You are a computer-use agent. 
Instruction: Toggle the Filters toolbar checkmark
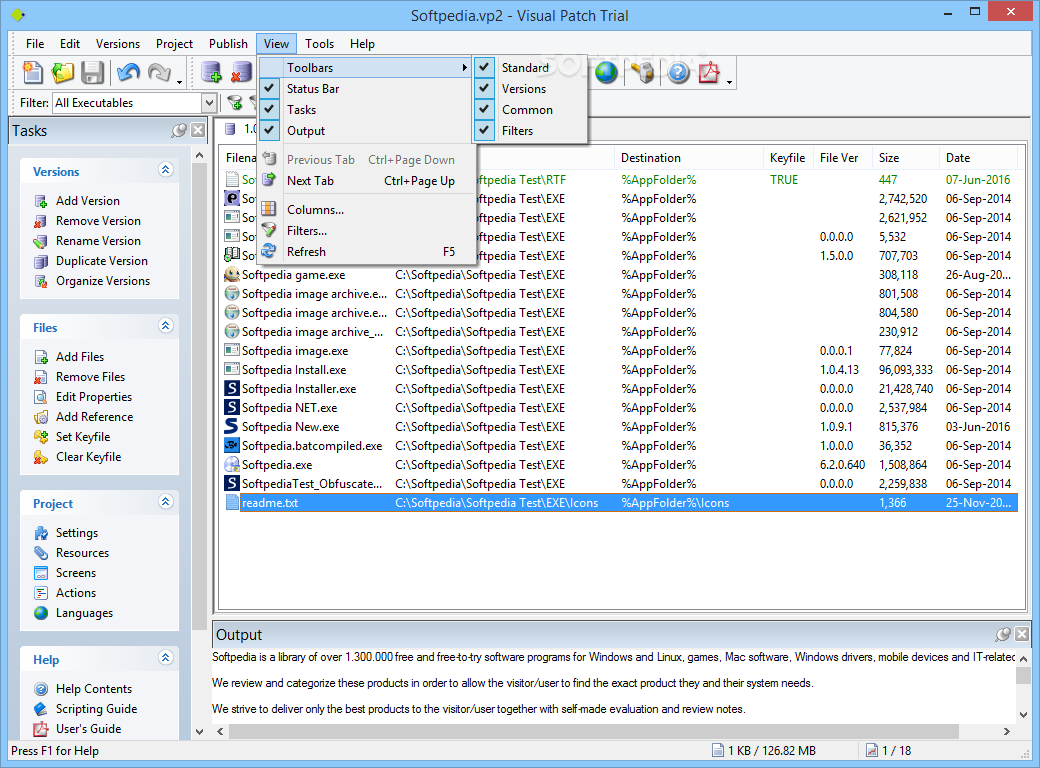485,131
